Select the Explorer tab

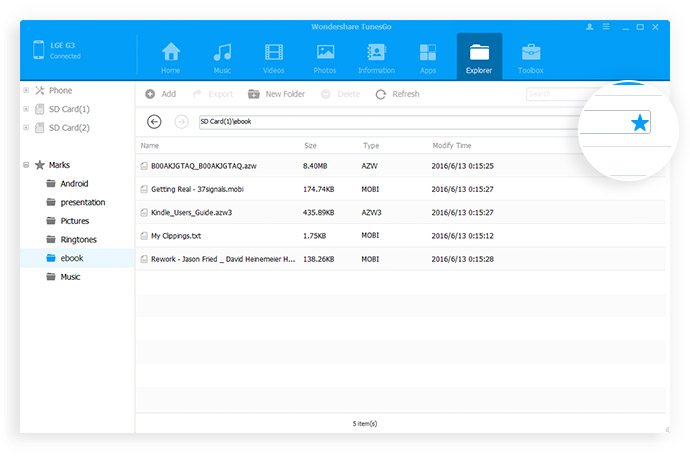479,58
